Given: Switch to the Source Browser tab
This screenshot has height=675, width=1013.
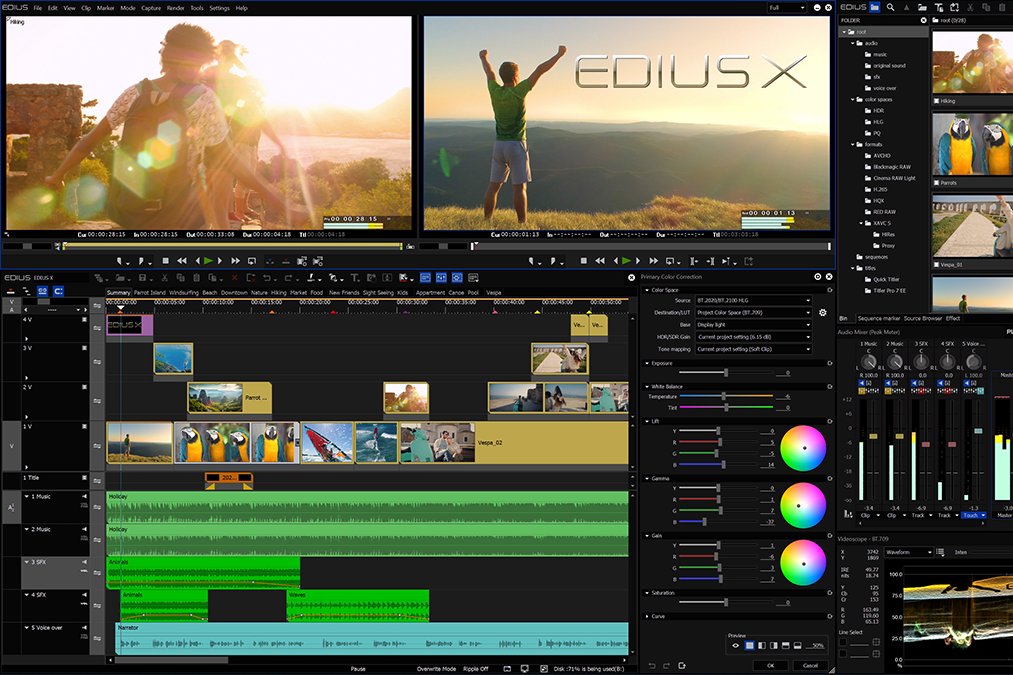Looking at the screenshot, I should [923, 318].
